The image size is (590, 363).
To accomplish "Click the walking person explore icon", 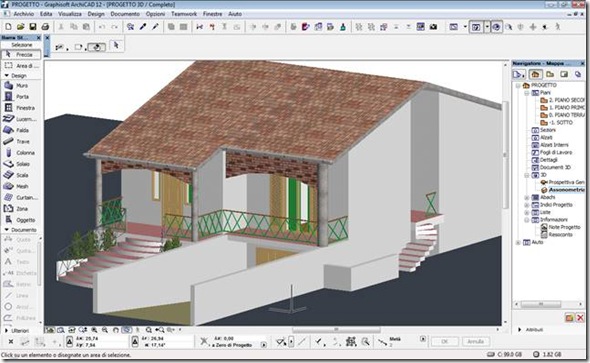I will pos(558,27).
